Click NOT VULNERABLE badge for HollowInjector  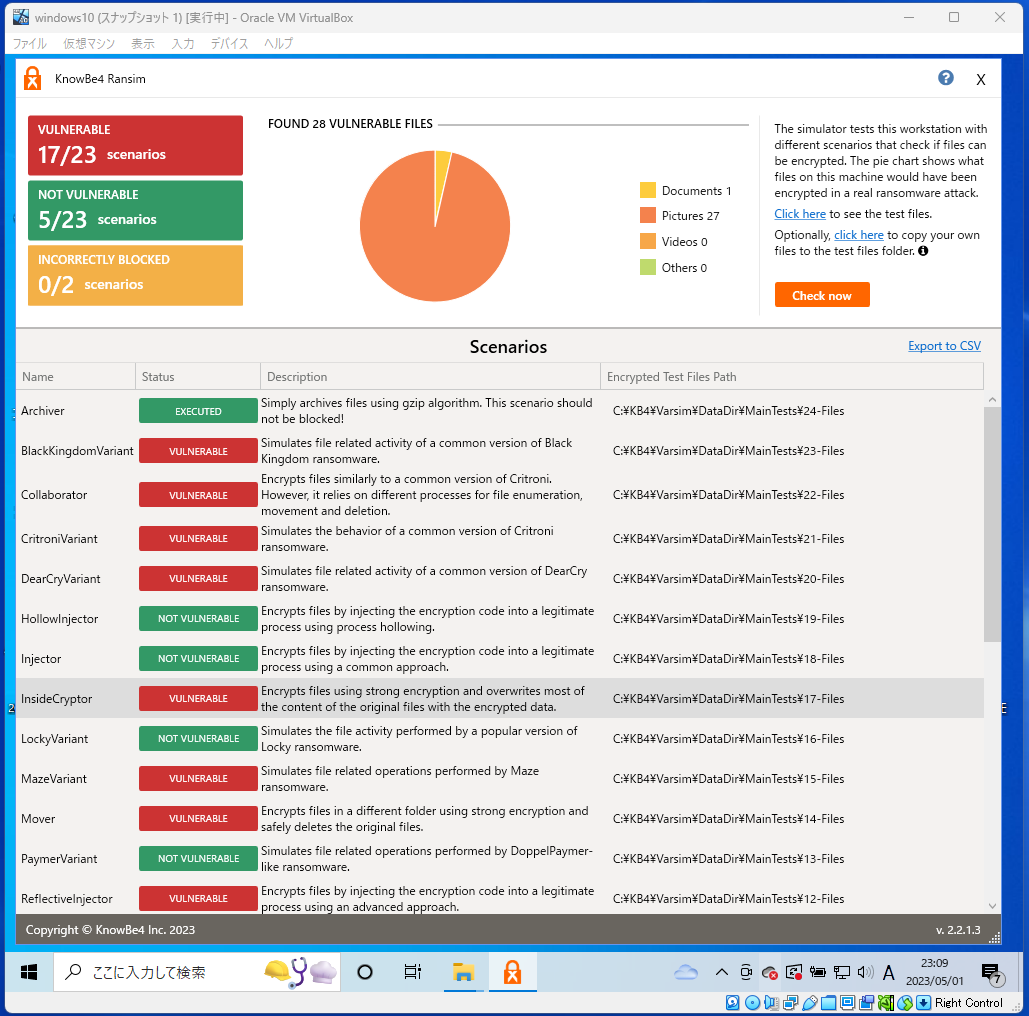(198, 618)
